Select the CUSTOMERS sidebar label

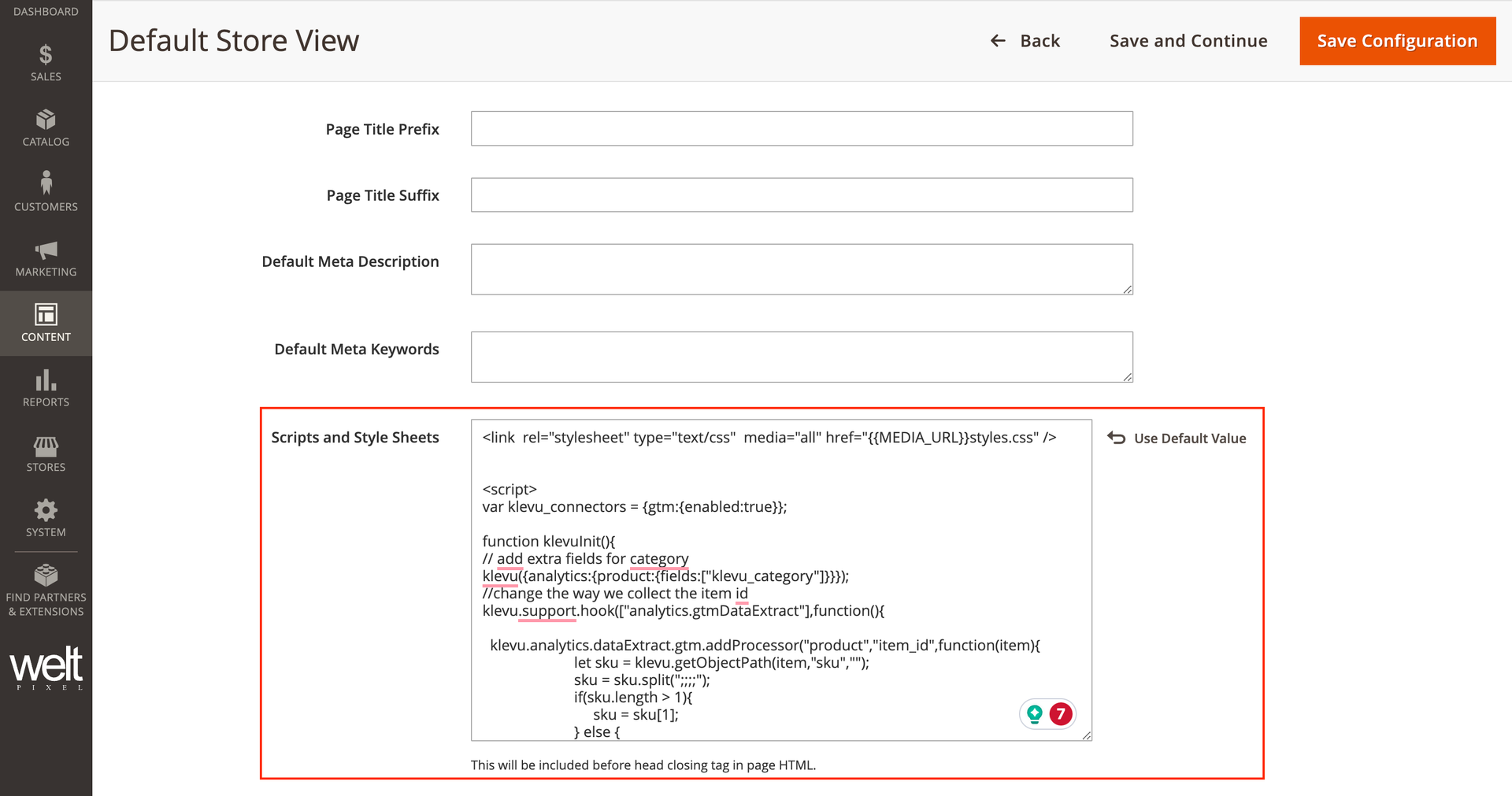click(x=46, y=207)
